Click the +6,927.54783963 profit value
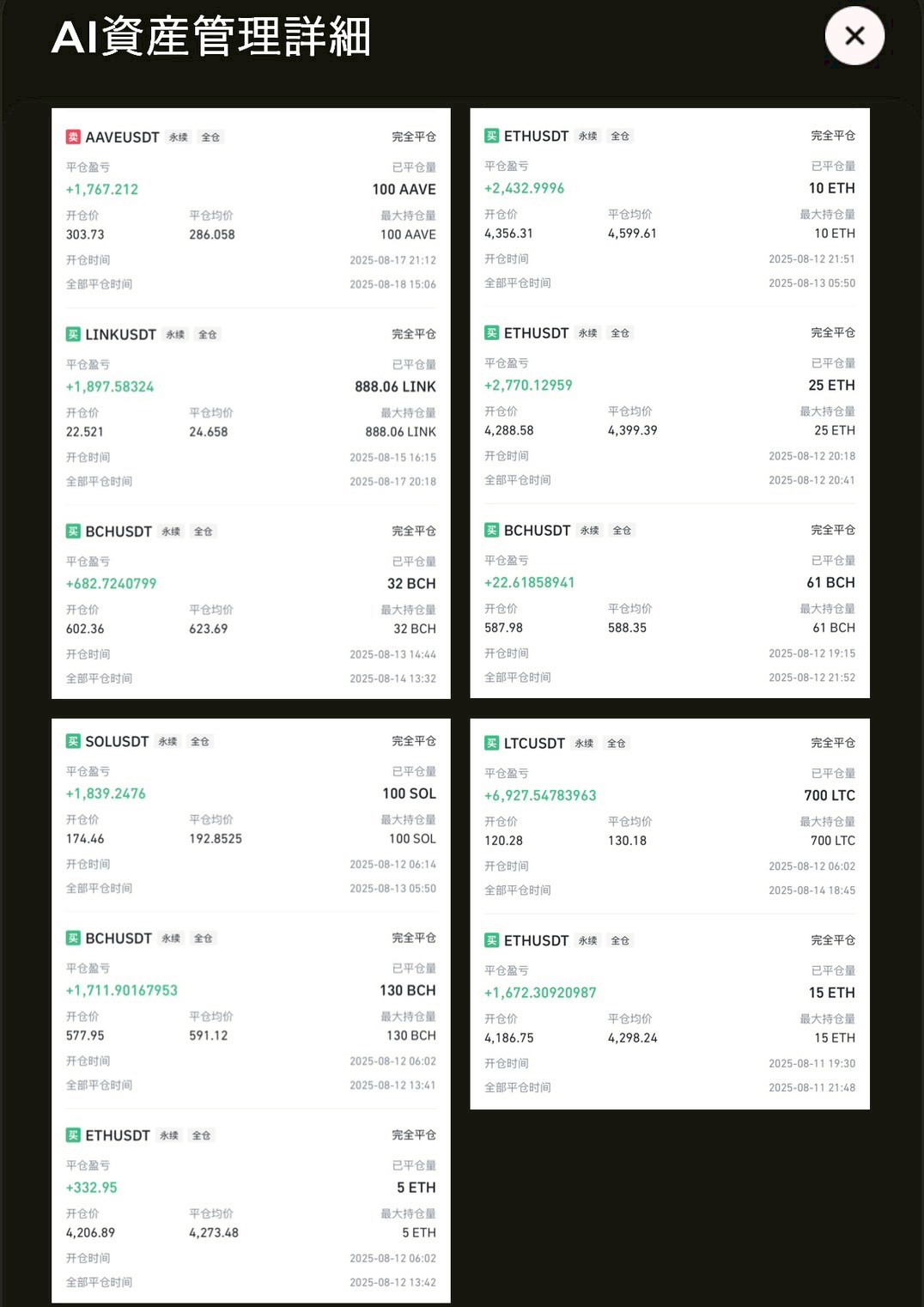The image size is (924, 1307). pos(540,795)
